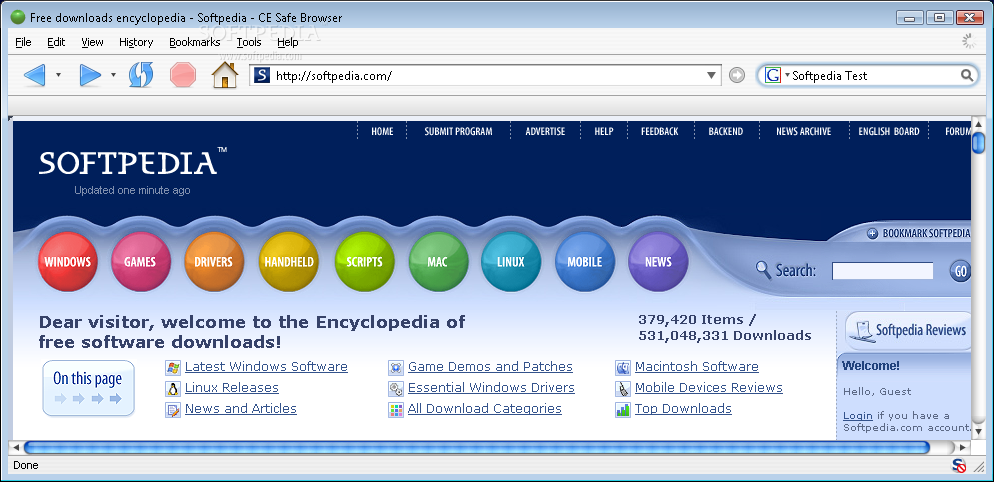Screen dimensions: 994x482
Task: Click the Softpedia Reviews button
Action: point(909,330)
